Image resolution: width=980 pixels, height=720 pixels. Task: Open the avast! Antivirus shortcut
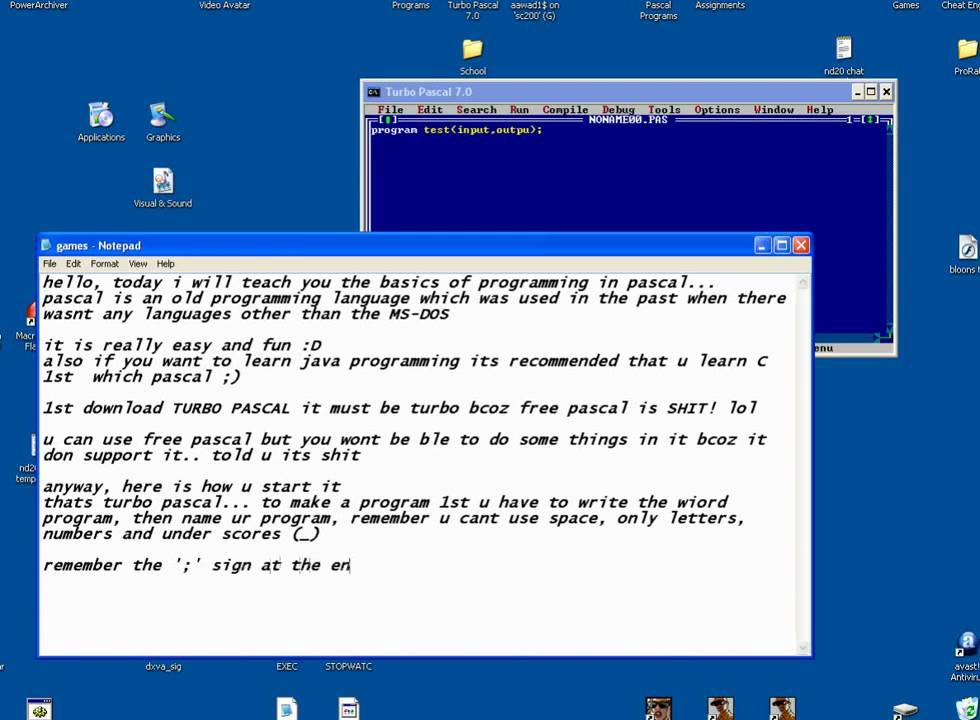tap(966, 656)
